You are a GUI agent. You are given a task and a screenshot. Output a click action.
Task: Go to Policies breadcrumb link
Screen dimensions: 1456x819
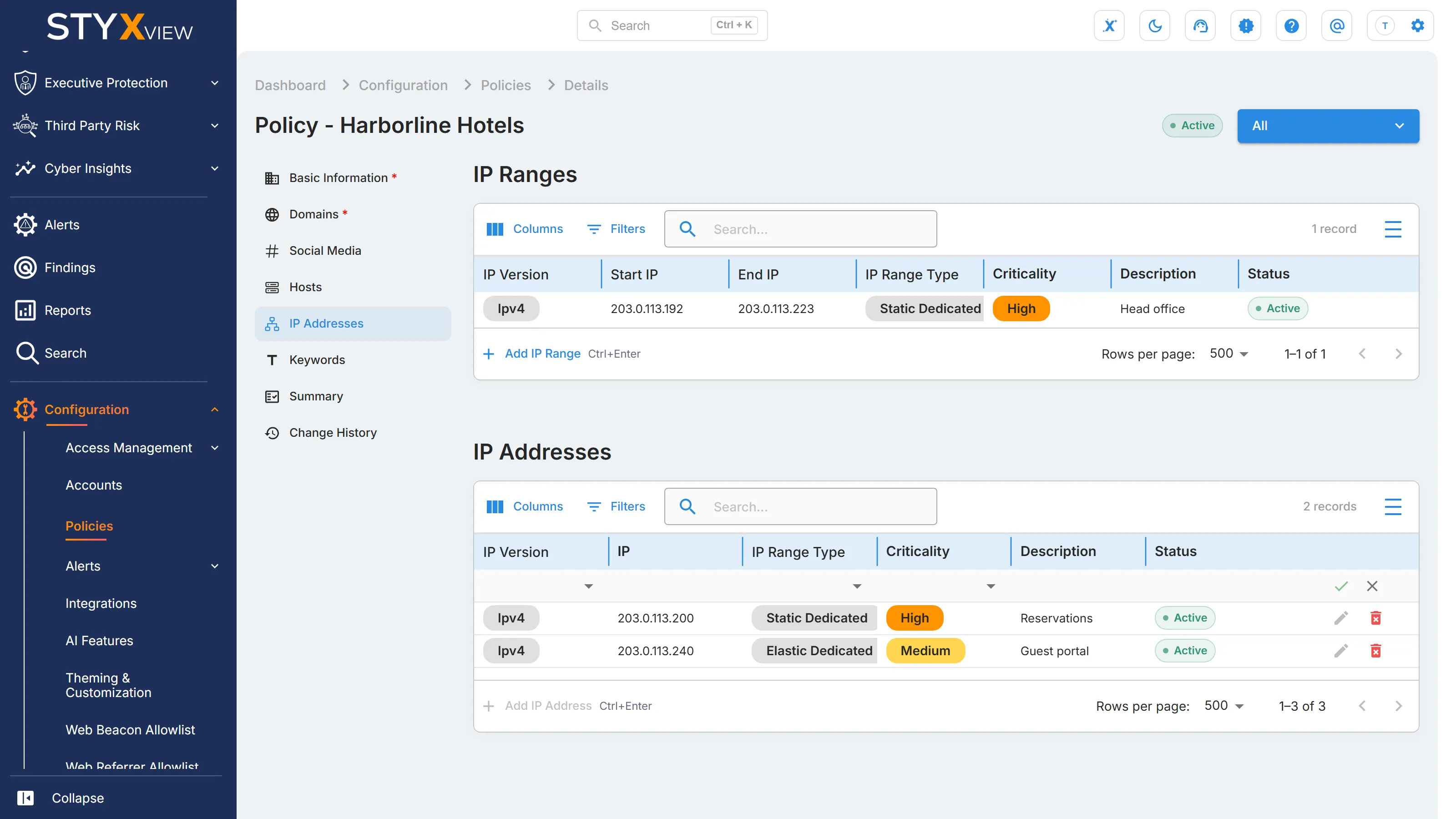tap(506, 86)
